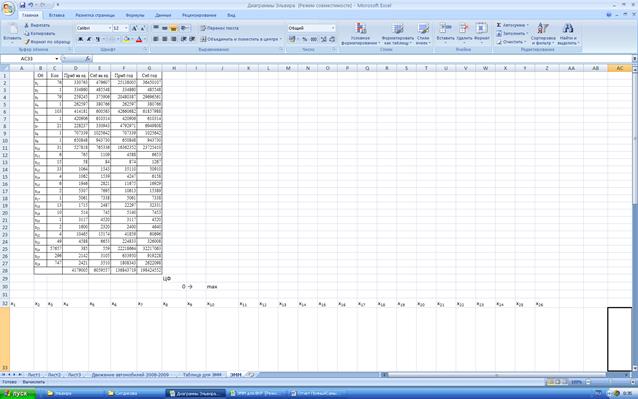Activate the Формат по образцу painter
This screenshot has height=399, width=638.
click(x=47, y=41)
